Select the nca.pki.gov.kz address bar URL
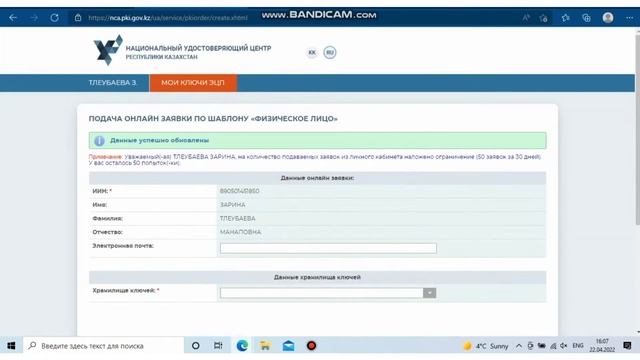Screen dimensions: 640x360 click(x=168, y=18)
